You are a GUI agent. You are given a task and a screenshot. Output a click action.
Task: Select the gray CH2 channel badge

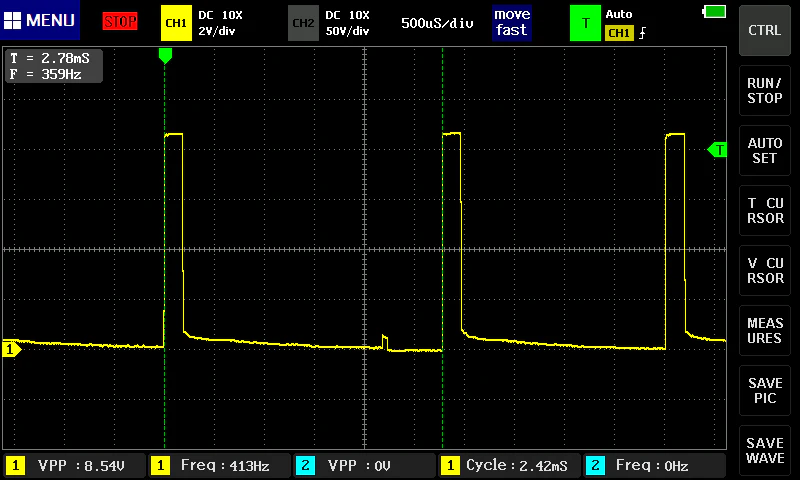click(x=303, y=23)
